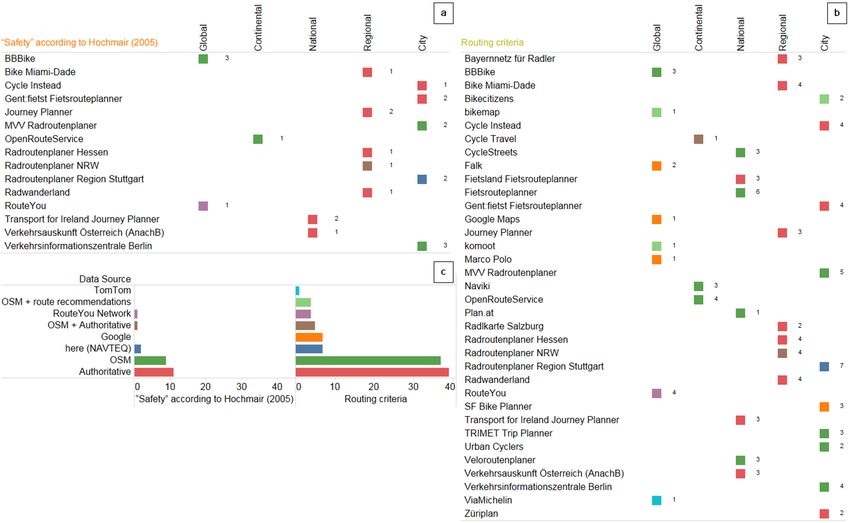Click the "Veloroutenplaner" row label

pyautogui.click(x=500, y=460)
